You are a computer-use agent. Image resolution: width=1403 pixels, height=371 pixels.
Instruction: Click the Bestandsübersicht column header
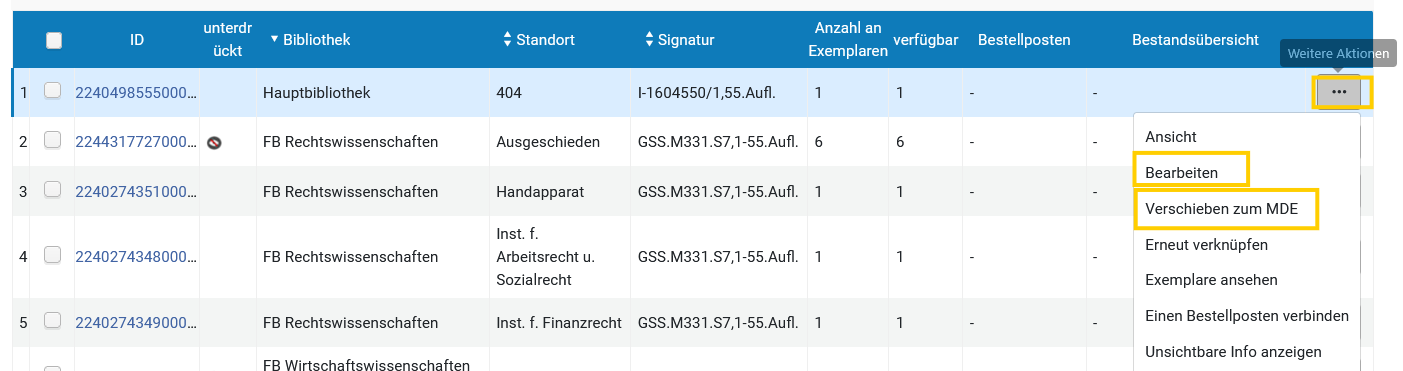[1194, 40]
